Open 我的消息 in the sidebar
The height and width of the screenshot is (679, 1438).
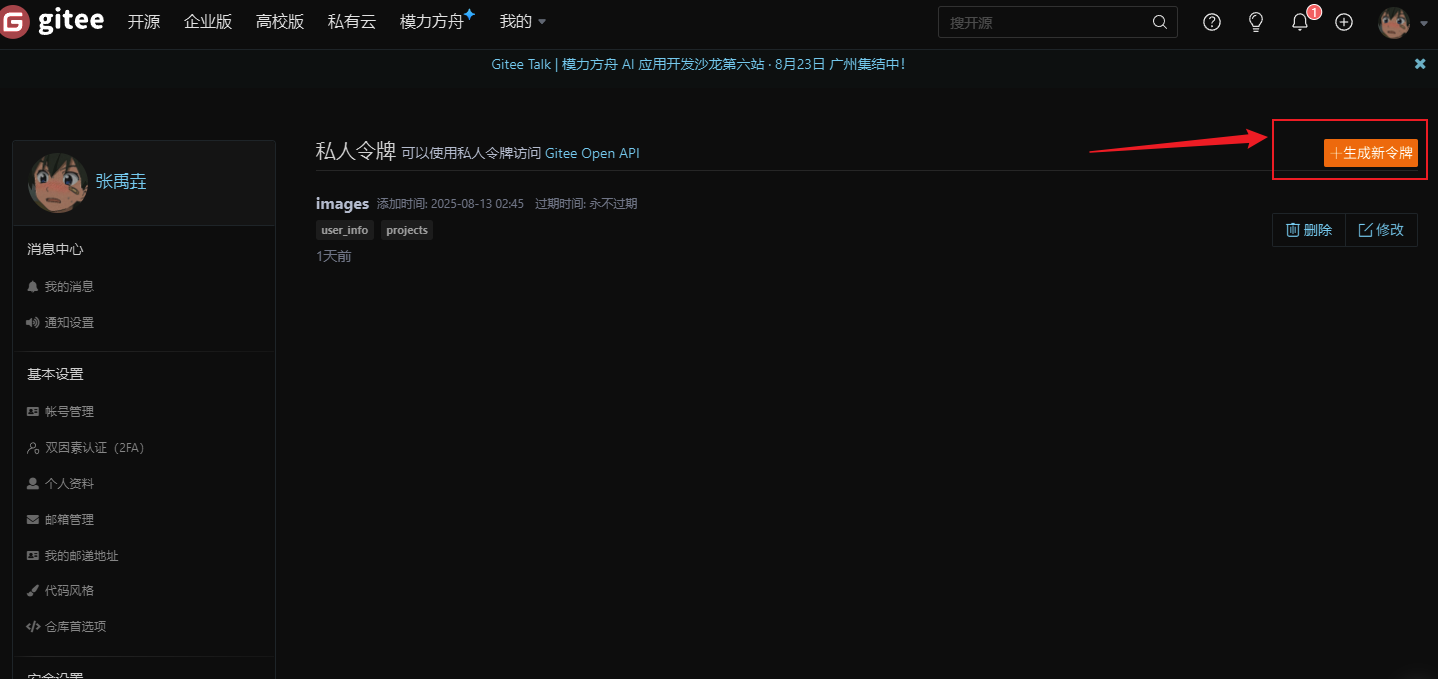coord(69,287)
